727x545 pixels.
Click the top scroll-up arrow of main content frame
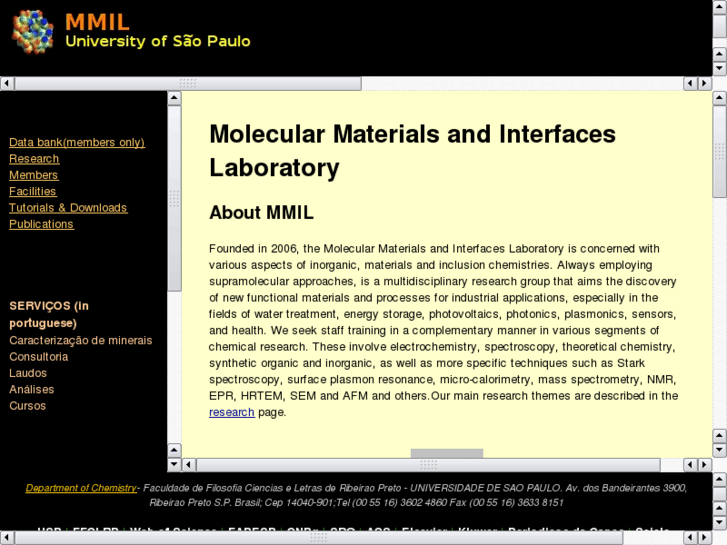(x=720, y=98)
